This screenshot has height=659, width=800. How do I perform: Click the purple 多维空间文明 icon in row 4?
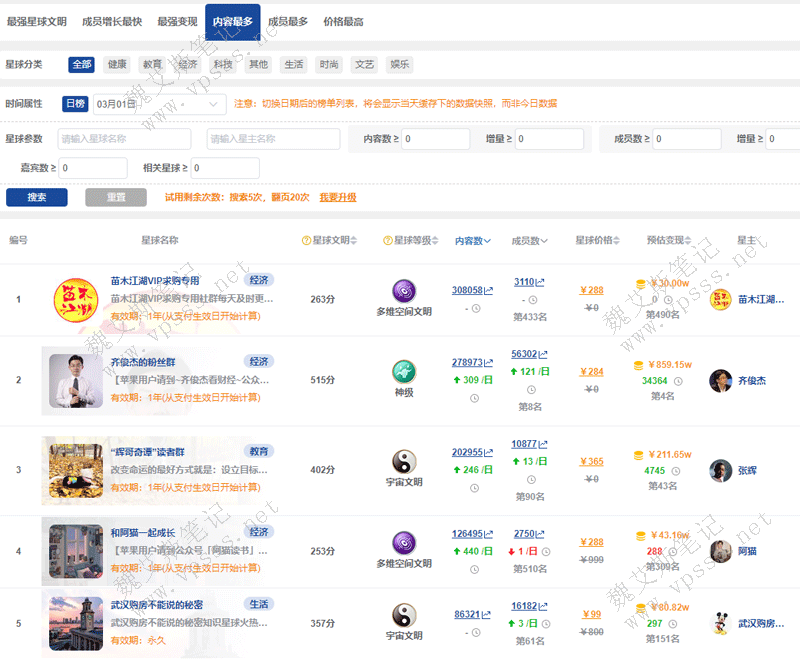pyautogui.click(x=404, y=543)
